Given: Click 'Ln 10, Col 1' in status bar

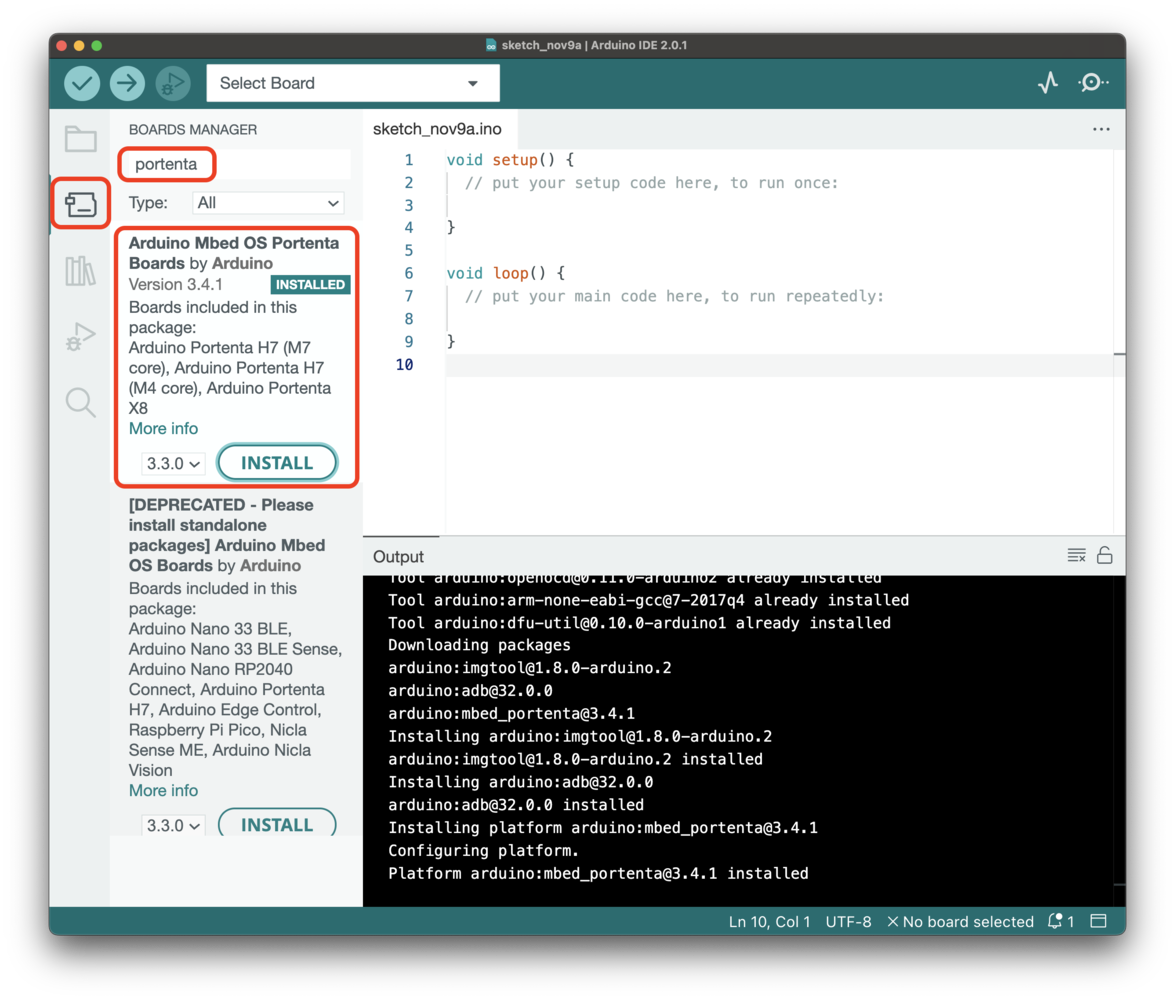Looking at the screenshot, I should [770, 921].
